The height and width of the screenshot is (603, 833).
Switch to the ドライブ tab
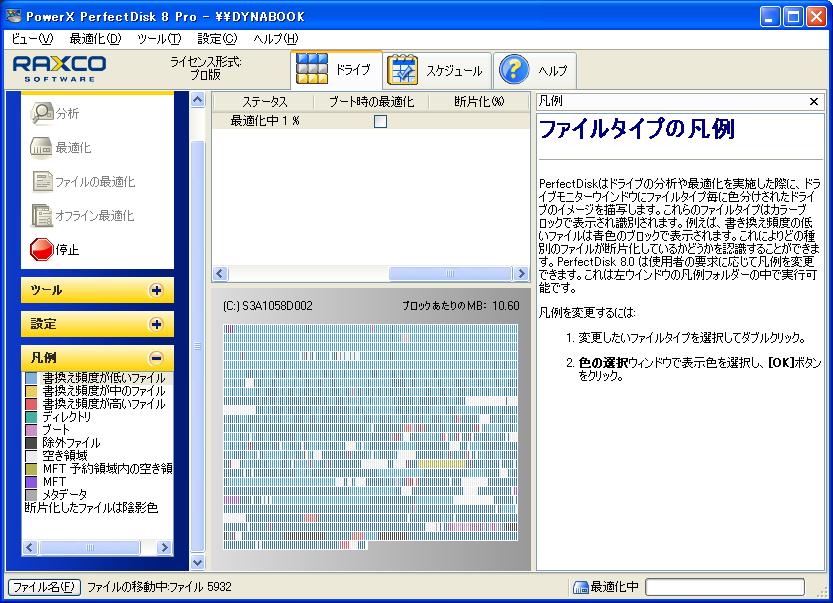pyautogui.click(x=336, y=70)
